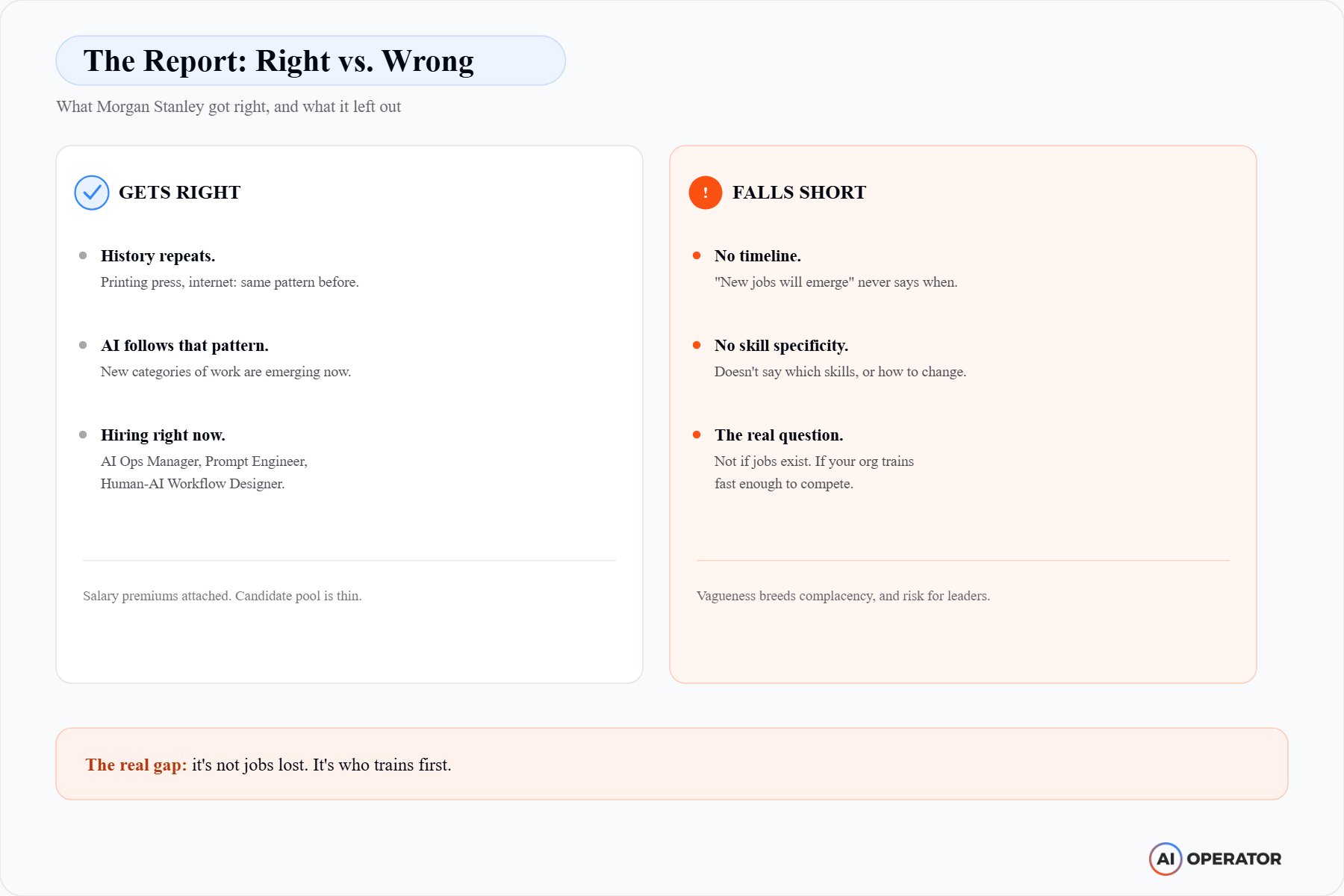Viewport: 1344px width, 896px height.
Task: Click the orange exclamation alert icon
Action: coord(706,193)
